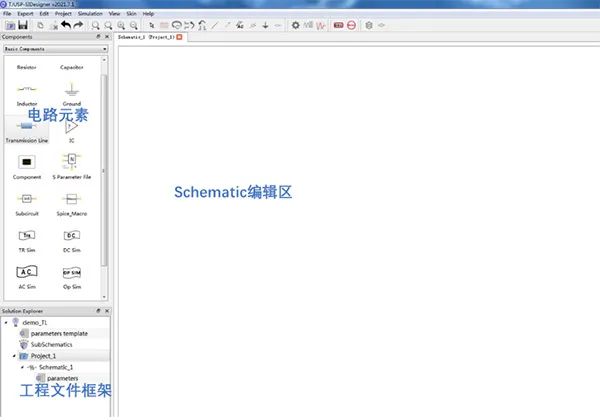Collapse the demo_T1 tree node arrow
600x420 pixels.
pyautogui.click(x=6, y=322)
